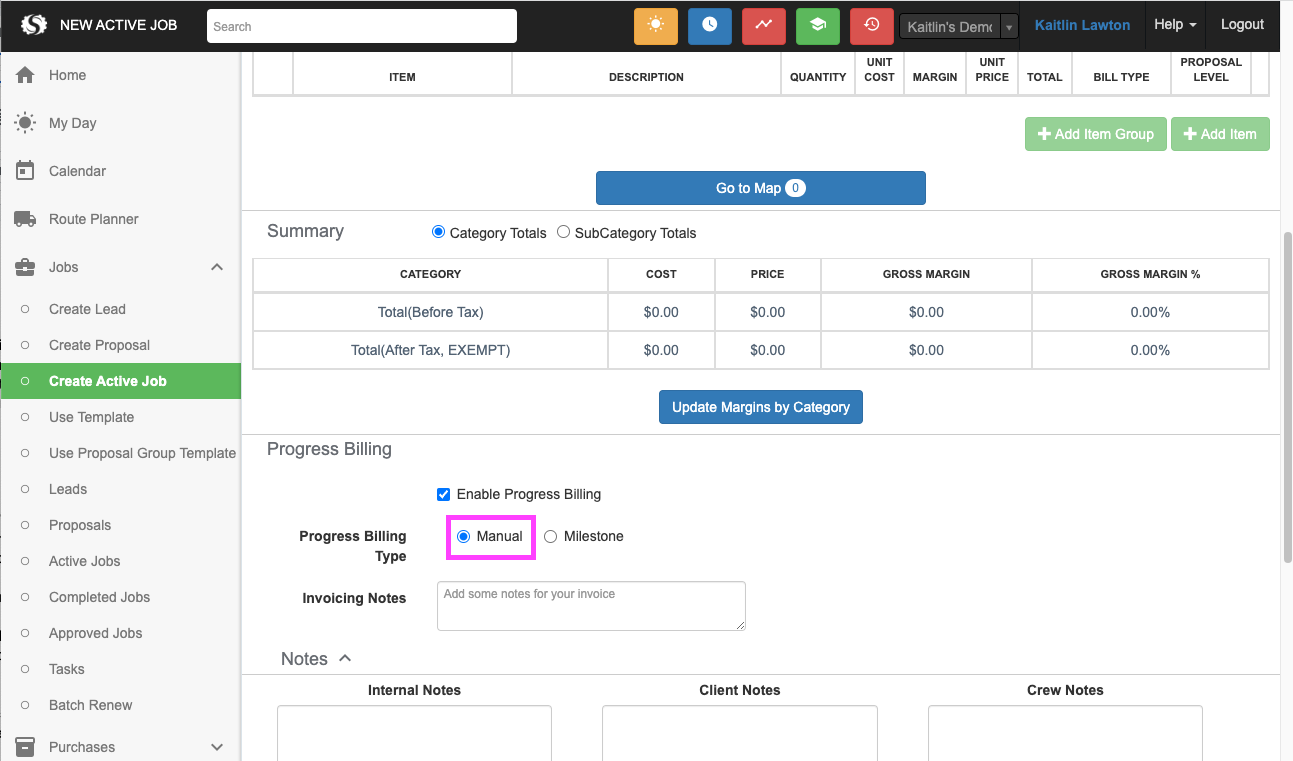Select the Category Totals radio button
The image size is (1293, 761).
(x=438, y=232)
